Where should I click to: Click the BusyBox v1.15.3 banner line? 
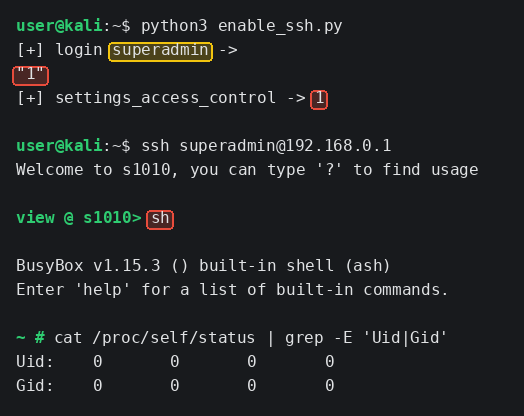click(x=203, y=266)
